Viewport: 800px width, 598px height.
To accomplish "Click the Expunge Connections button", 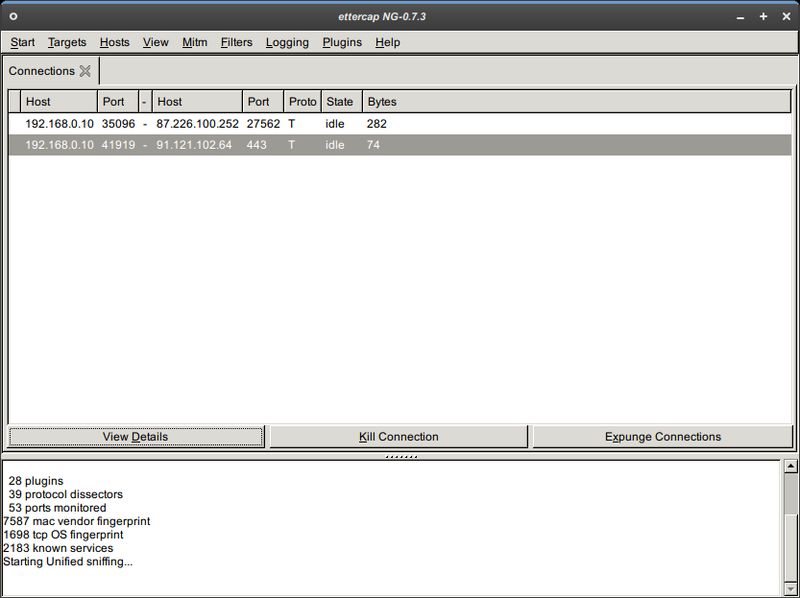I will coord(663,437).
